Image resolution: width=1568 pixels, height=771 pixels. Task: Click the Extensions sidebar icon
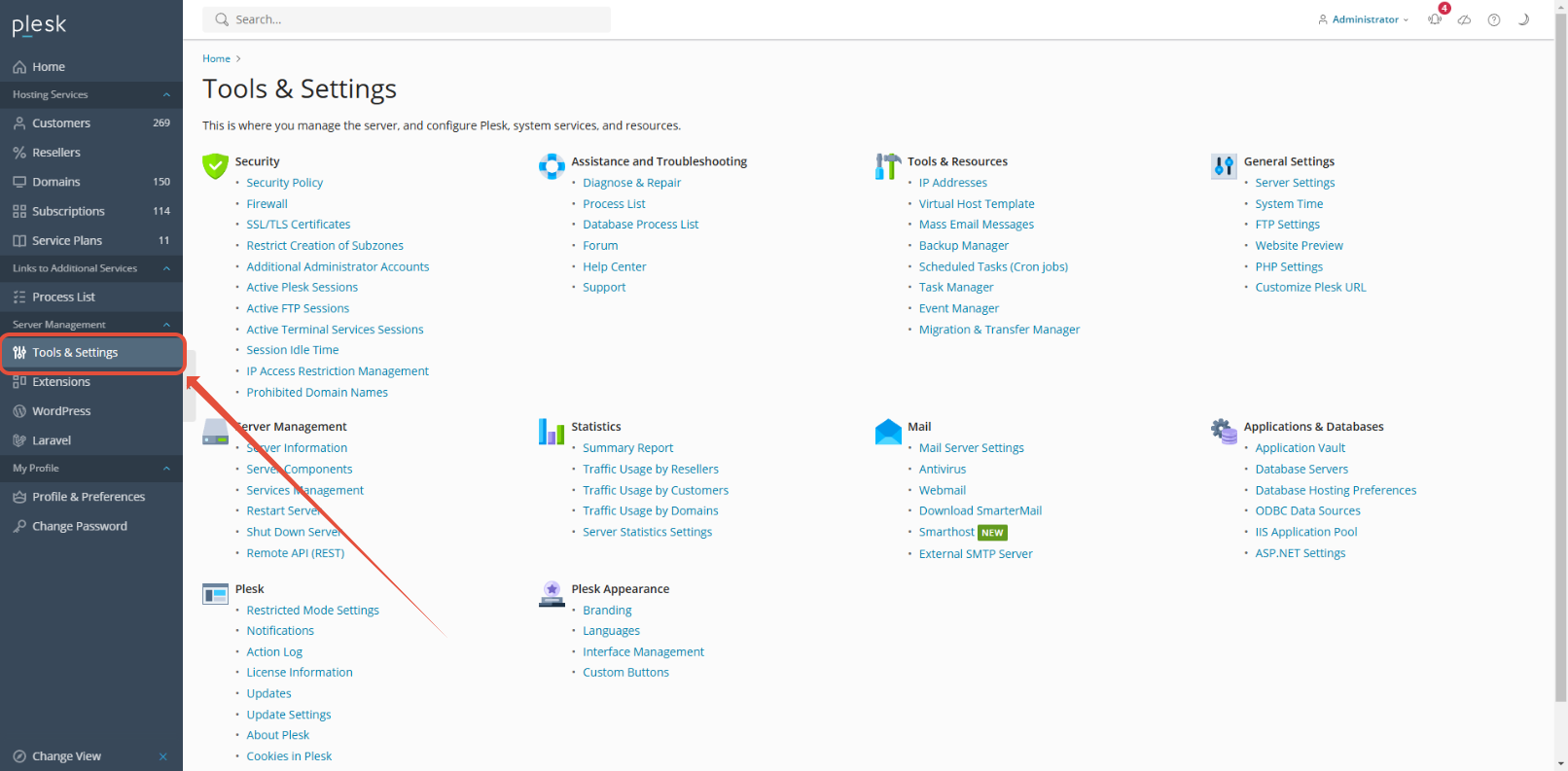tap(19, 382)
